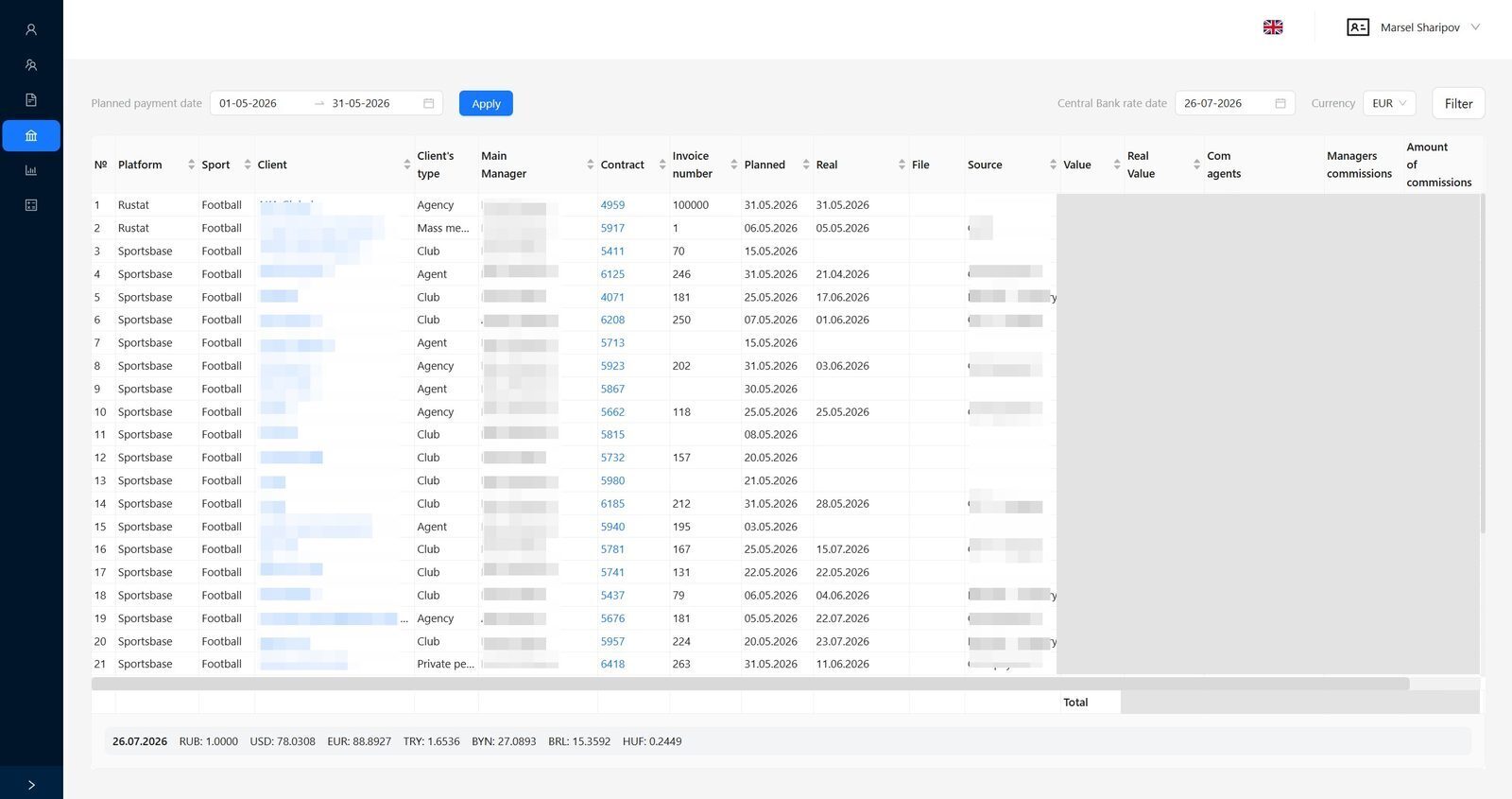Open contract 5957 link
This screenshot has height=799, width=1512.
point(612,641)
